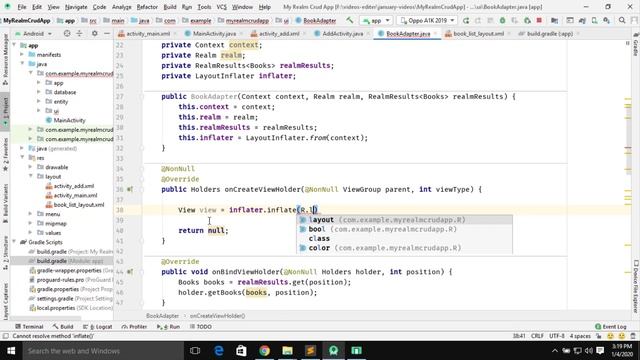Screen dimensions: 640x360
Task: Open the Profiler tool window
Action: (134, 327)
